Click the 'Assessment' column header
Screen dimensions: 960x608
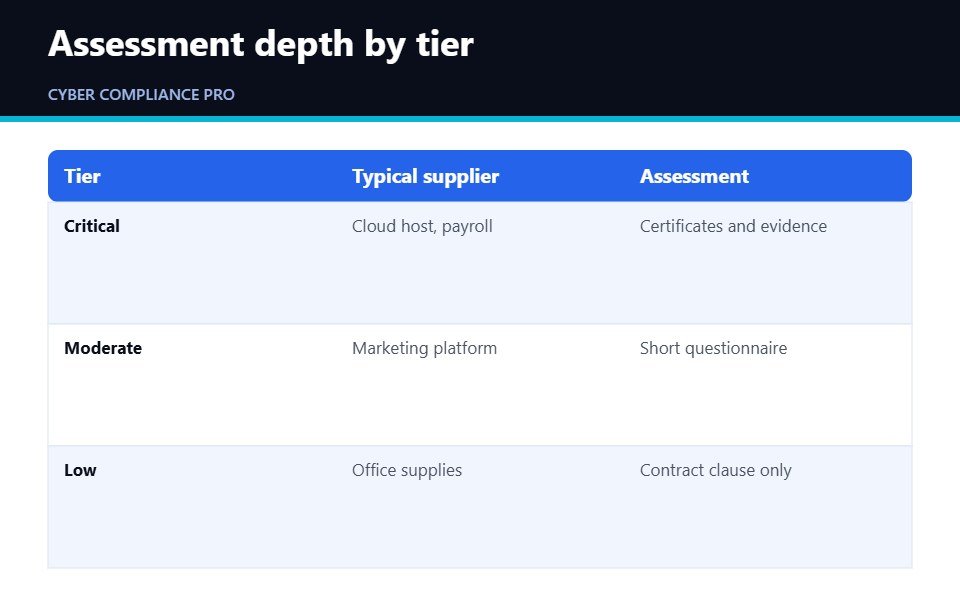(694, 176)
